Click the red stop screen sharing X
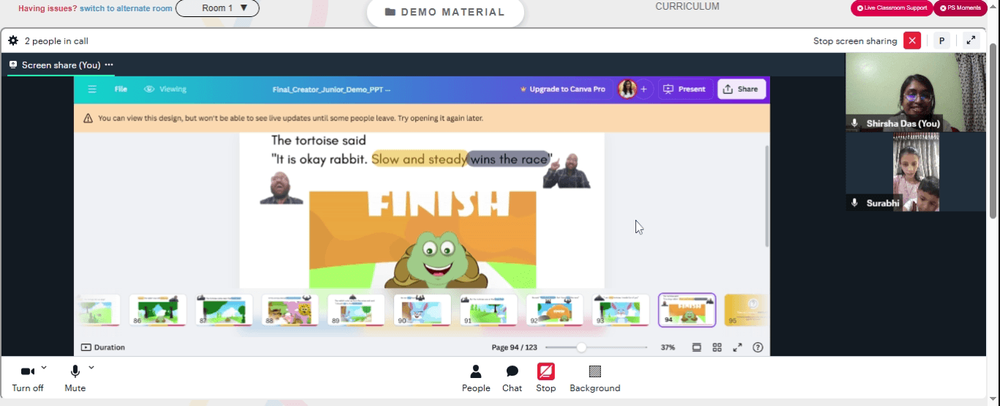Image resolution: width=1000 pixels, height=406 pixels. 912,41
